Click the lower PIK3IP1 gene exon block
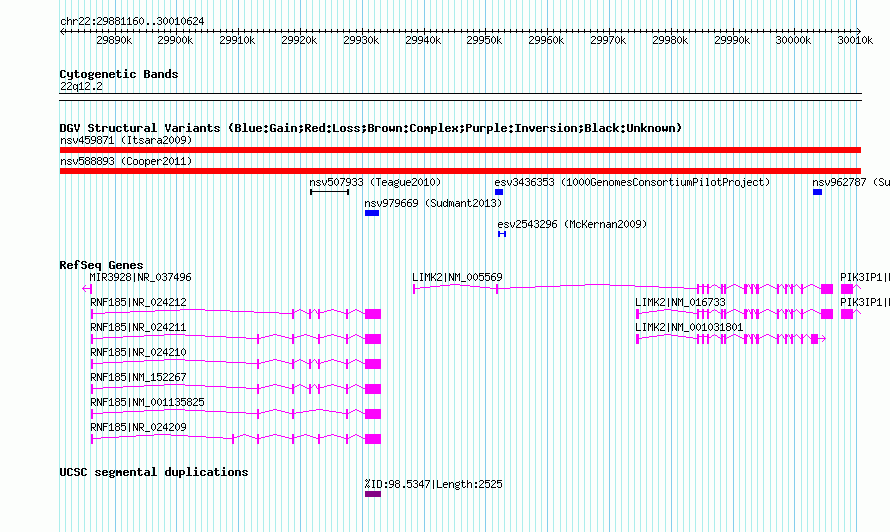 click(x=847, y=314)
